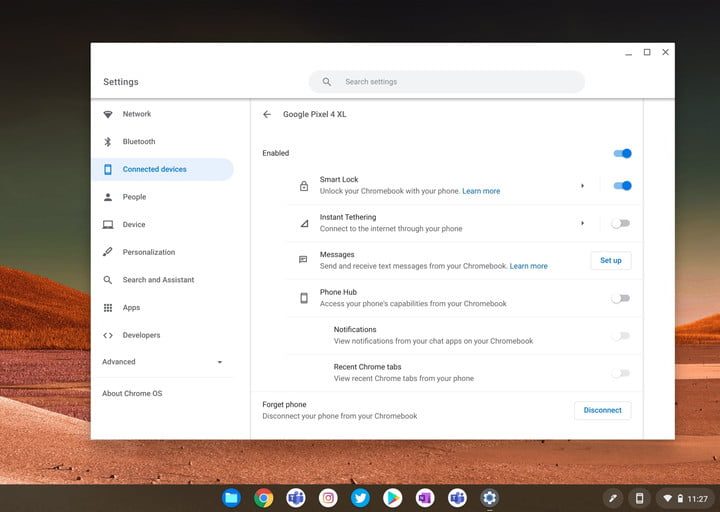Click the Search settings input field
The width and height of the screenshot is (720, 512).
tap(447, 82)
